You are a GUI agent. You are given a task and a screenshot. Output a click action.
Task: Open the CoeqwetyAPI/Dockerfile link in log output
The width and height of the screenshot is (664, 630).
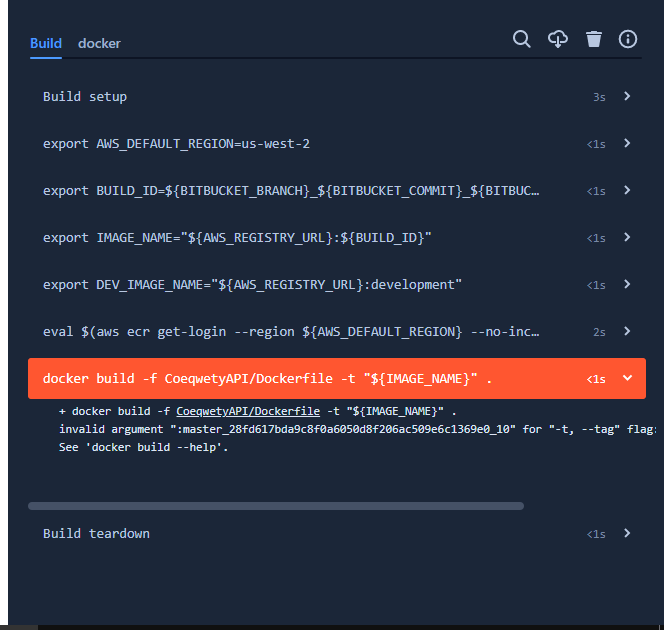(248, 411)
